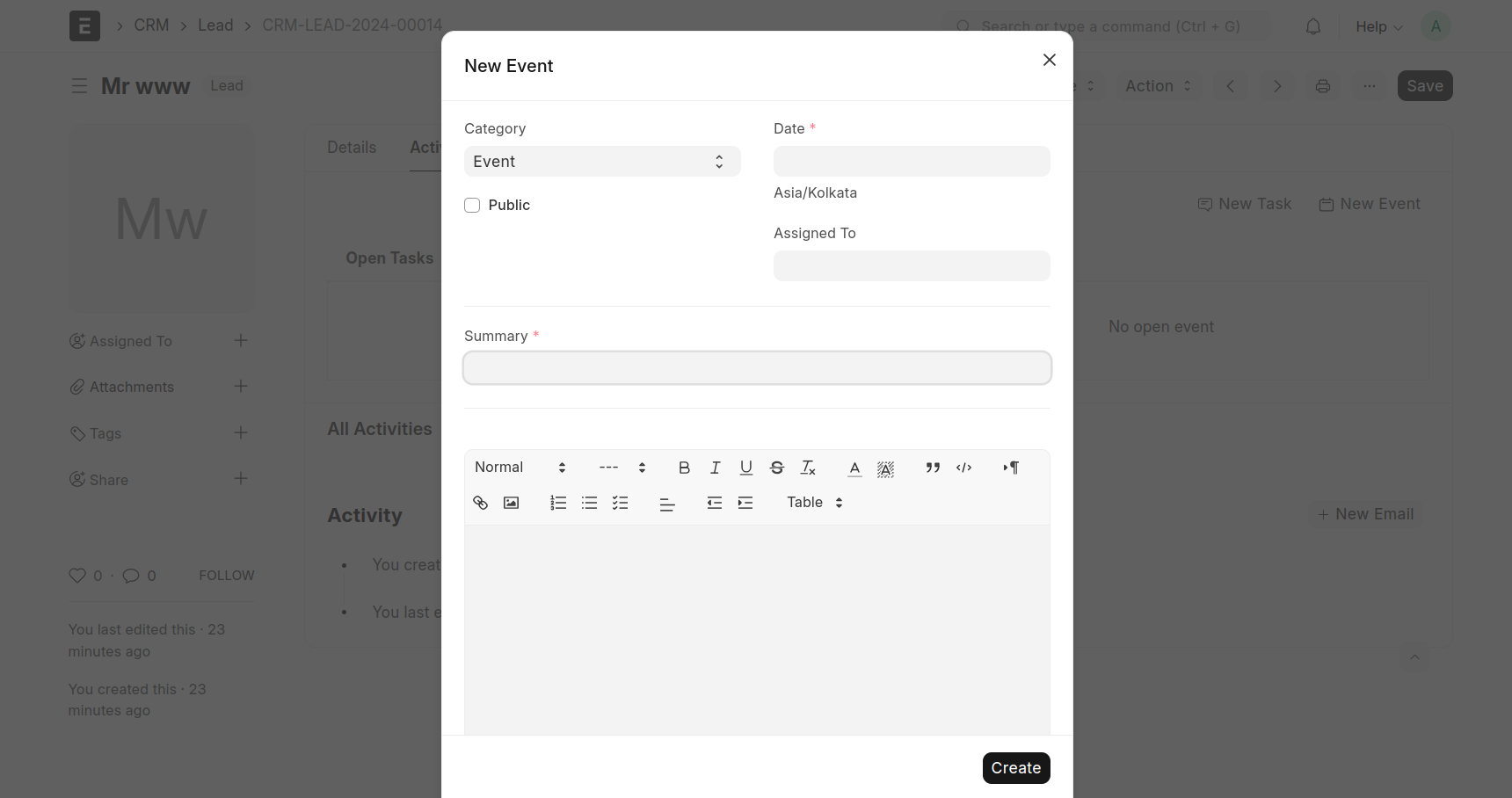The width and height of the screenshot is (1512, 798).
Task: Apply strikethrough to the text
Action: pyautogui.click(x=777, y=468)
